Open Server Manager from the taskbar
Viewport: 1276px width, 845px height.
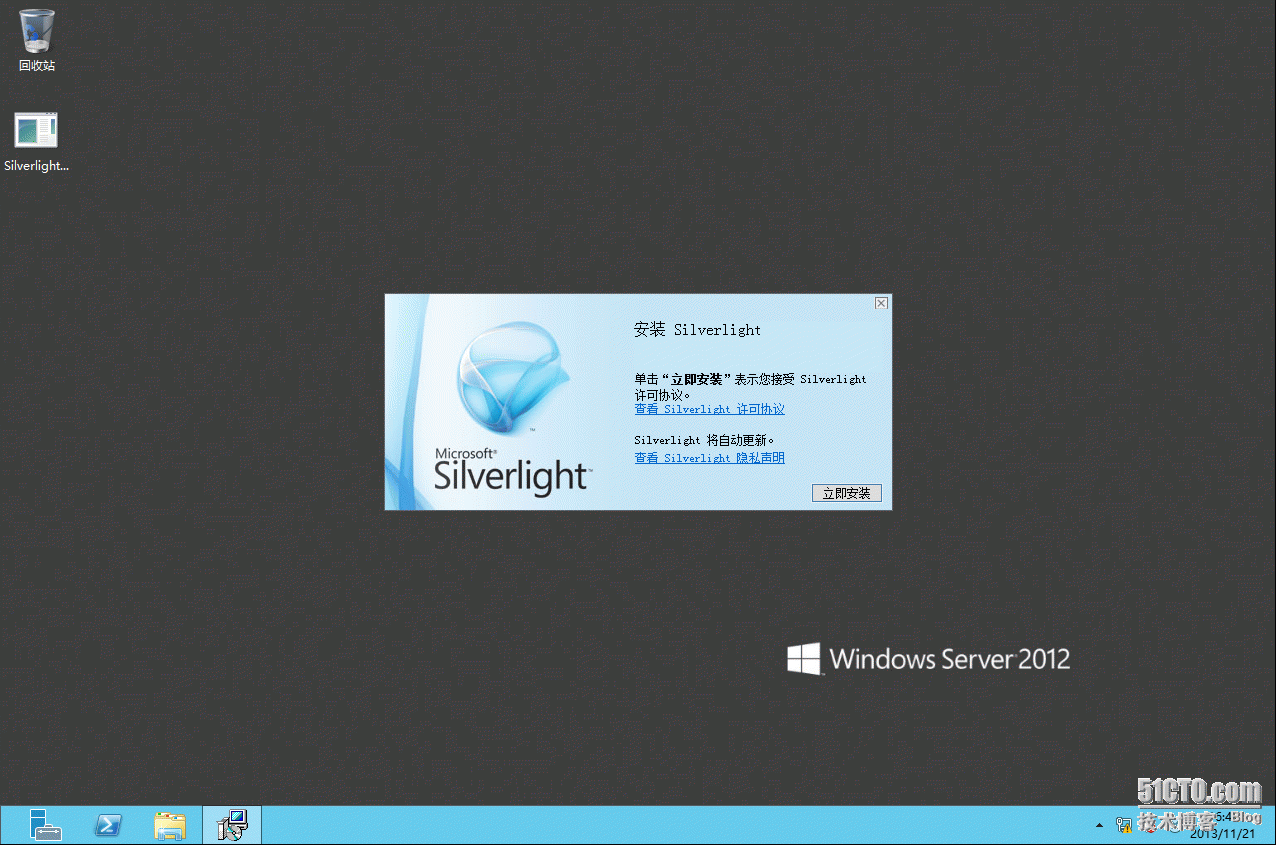click(x=45, y=825)
